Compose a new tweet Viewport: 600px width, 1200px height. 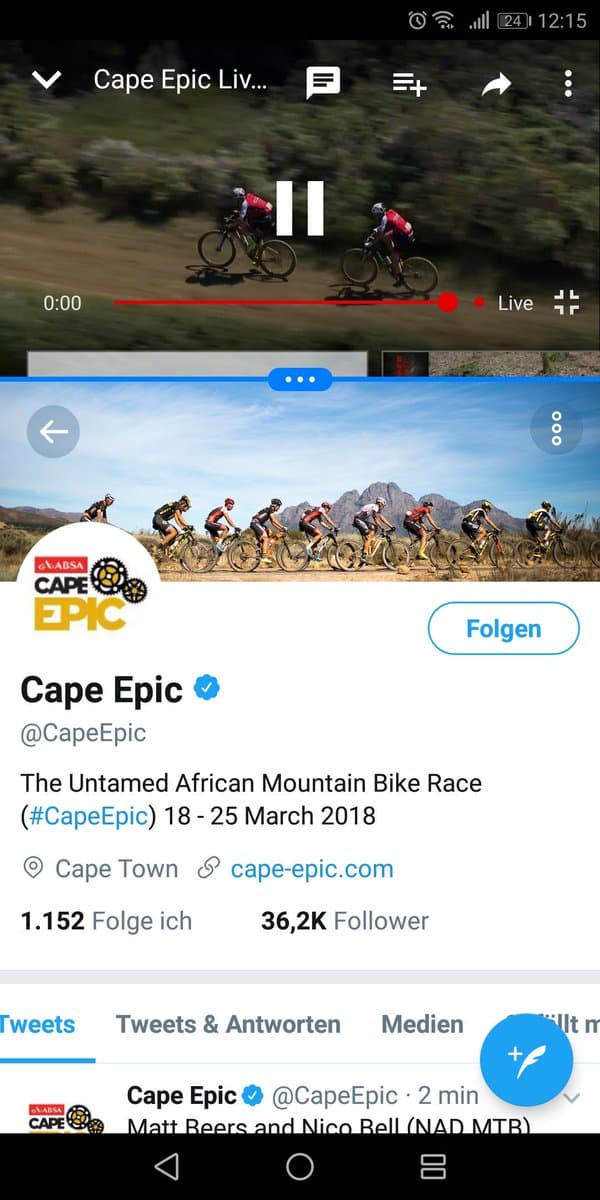[x=526, y=1059]
